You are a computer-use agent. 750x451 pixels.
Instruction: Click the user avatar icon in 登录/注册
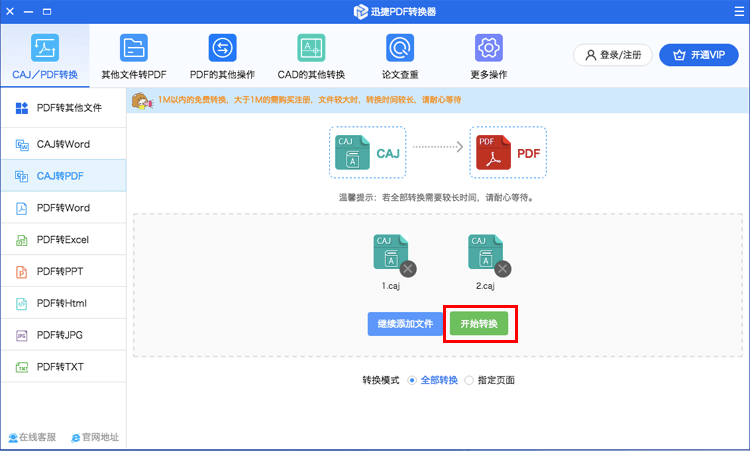[591, 55]
